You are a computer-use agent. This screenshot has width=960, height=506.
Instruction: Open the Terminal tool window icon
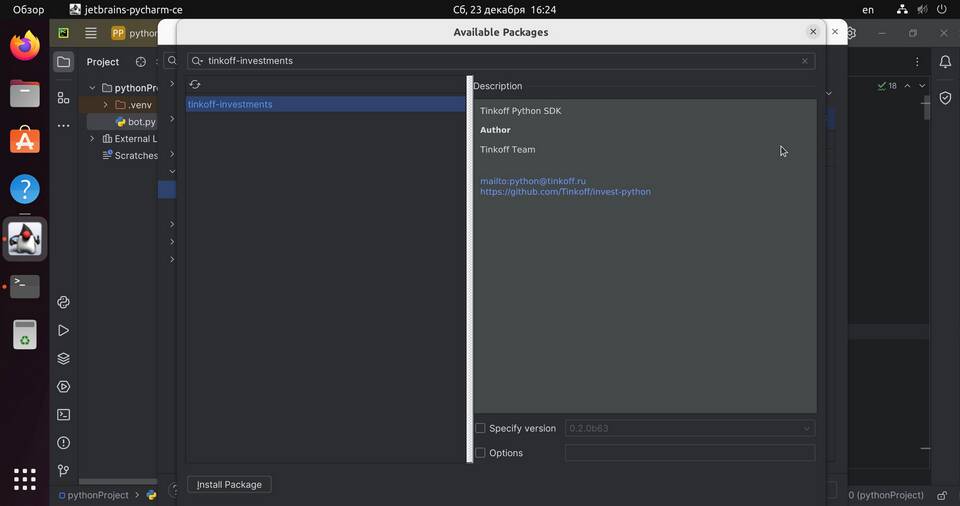63,415
